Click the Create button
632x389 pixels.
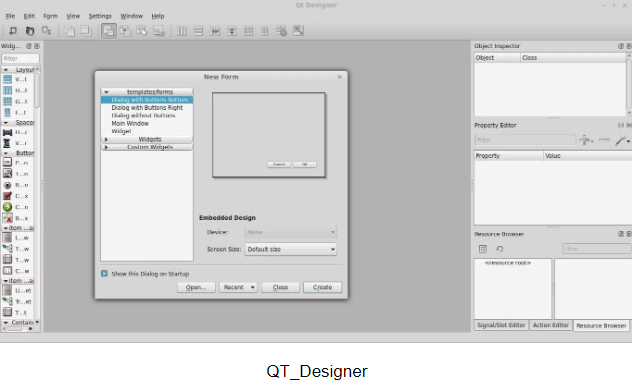[x=322, y=287]
